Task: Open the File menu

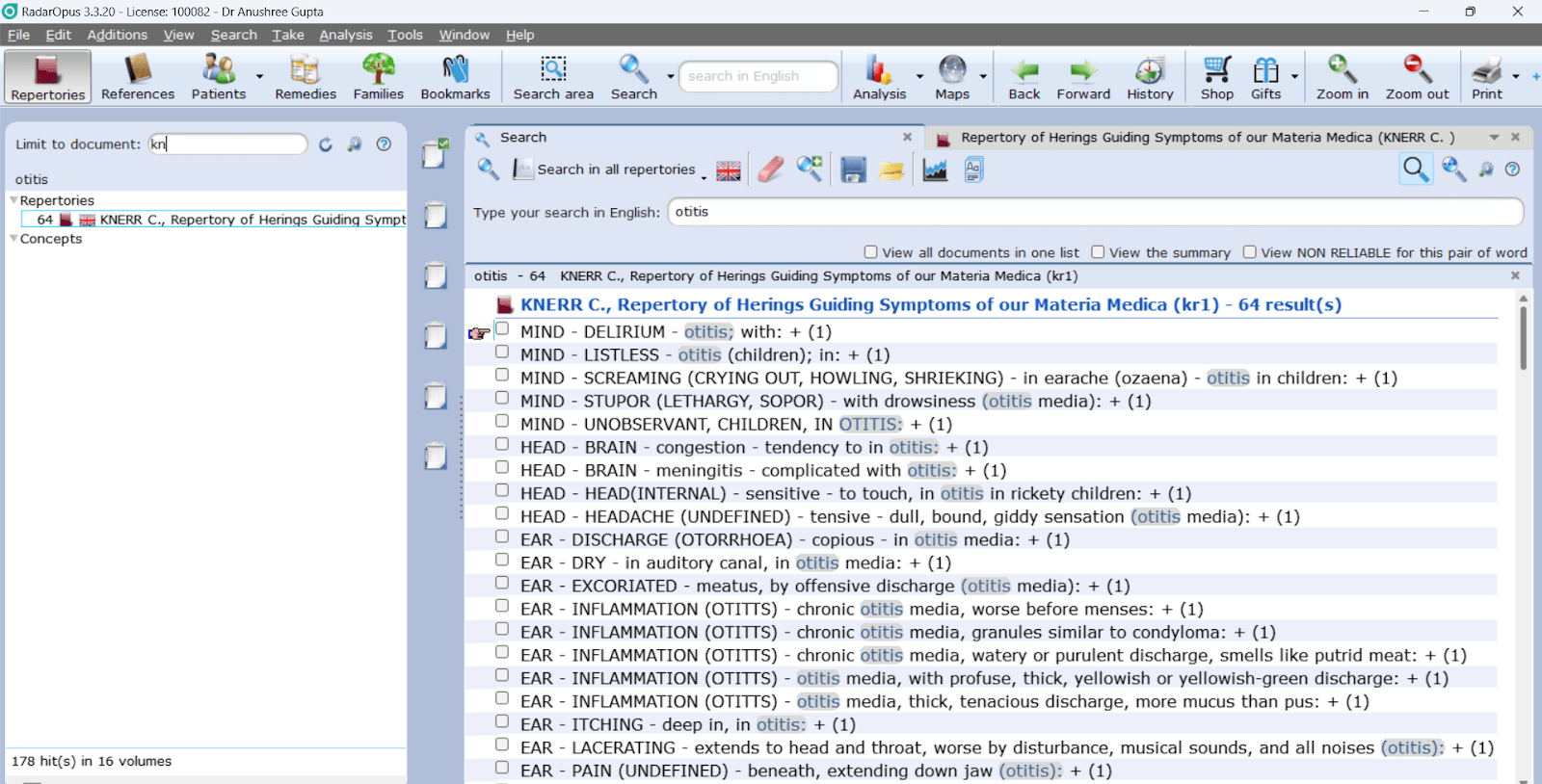Action: click(18, 35)
